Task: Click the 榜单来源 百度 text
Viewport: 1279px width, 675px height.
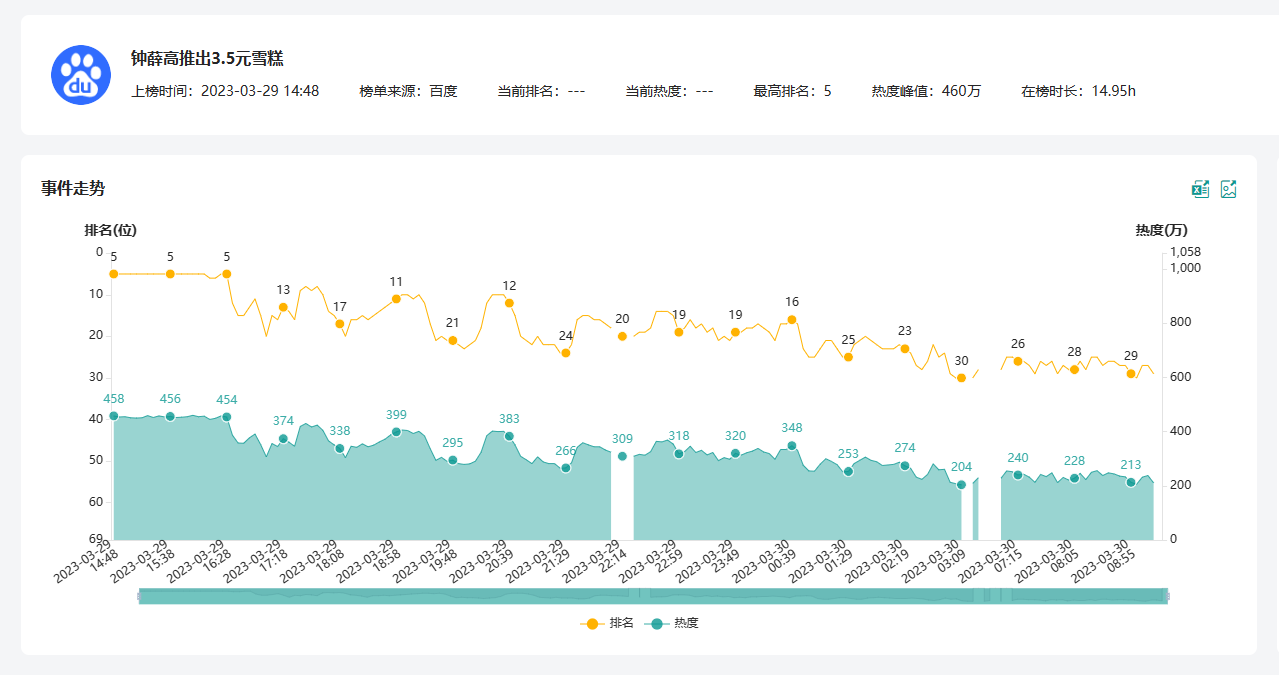Action: 408,91
